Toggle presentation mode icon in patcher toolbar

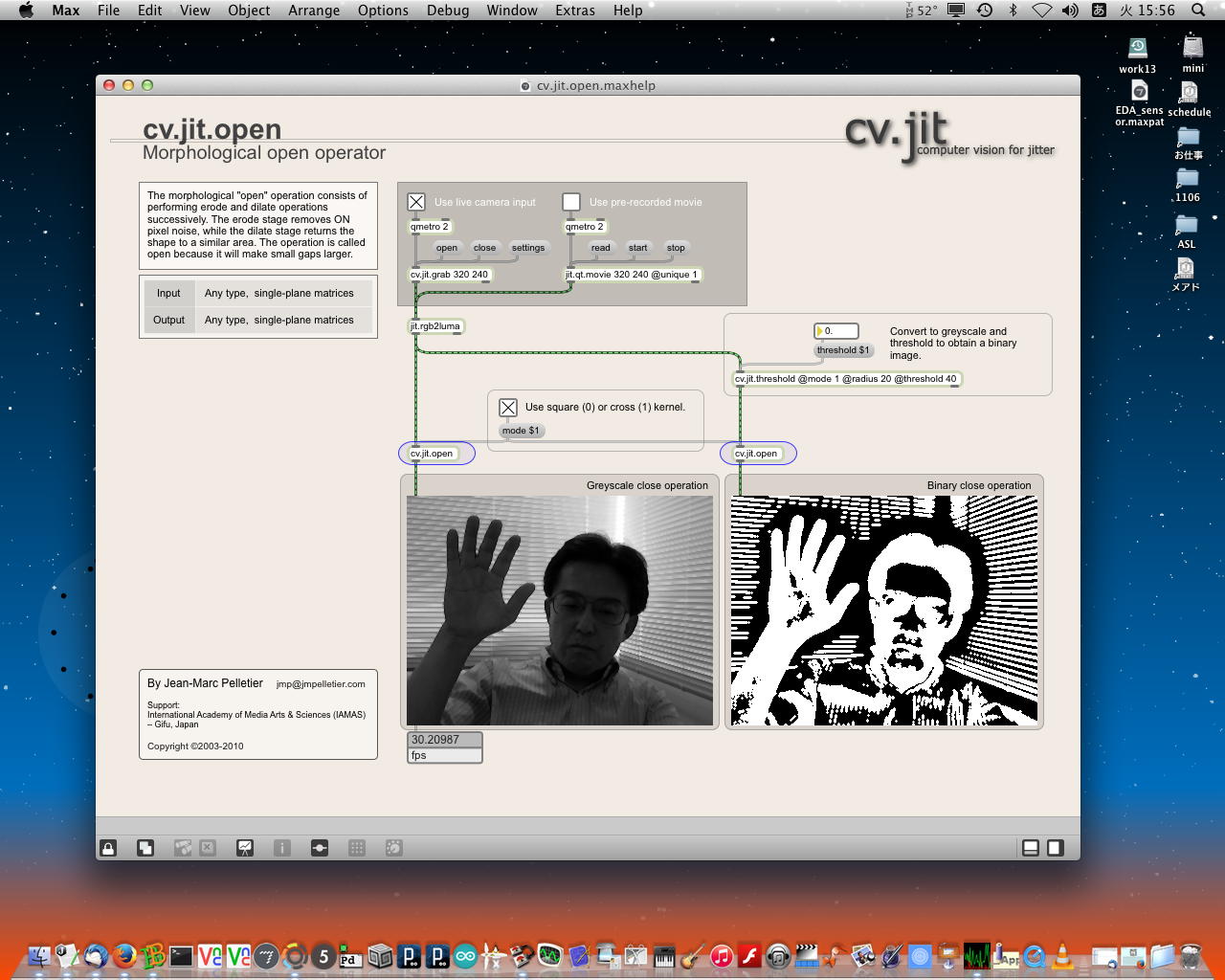click(x=245, y=848)
